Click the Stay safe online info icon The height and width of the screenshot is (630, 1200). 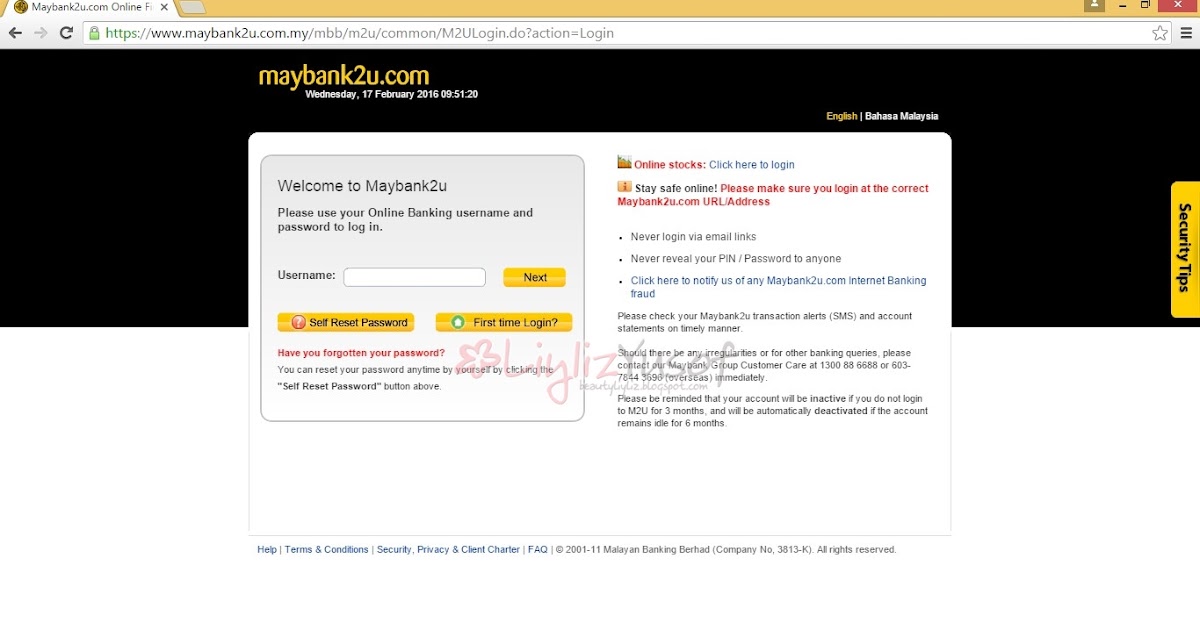click(x=624, y=187)
